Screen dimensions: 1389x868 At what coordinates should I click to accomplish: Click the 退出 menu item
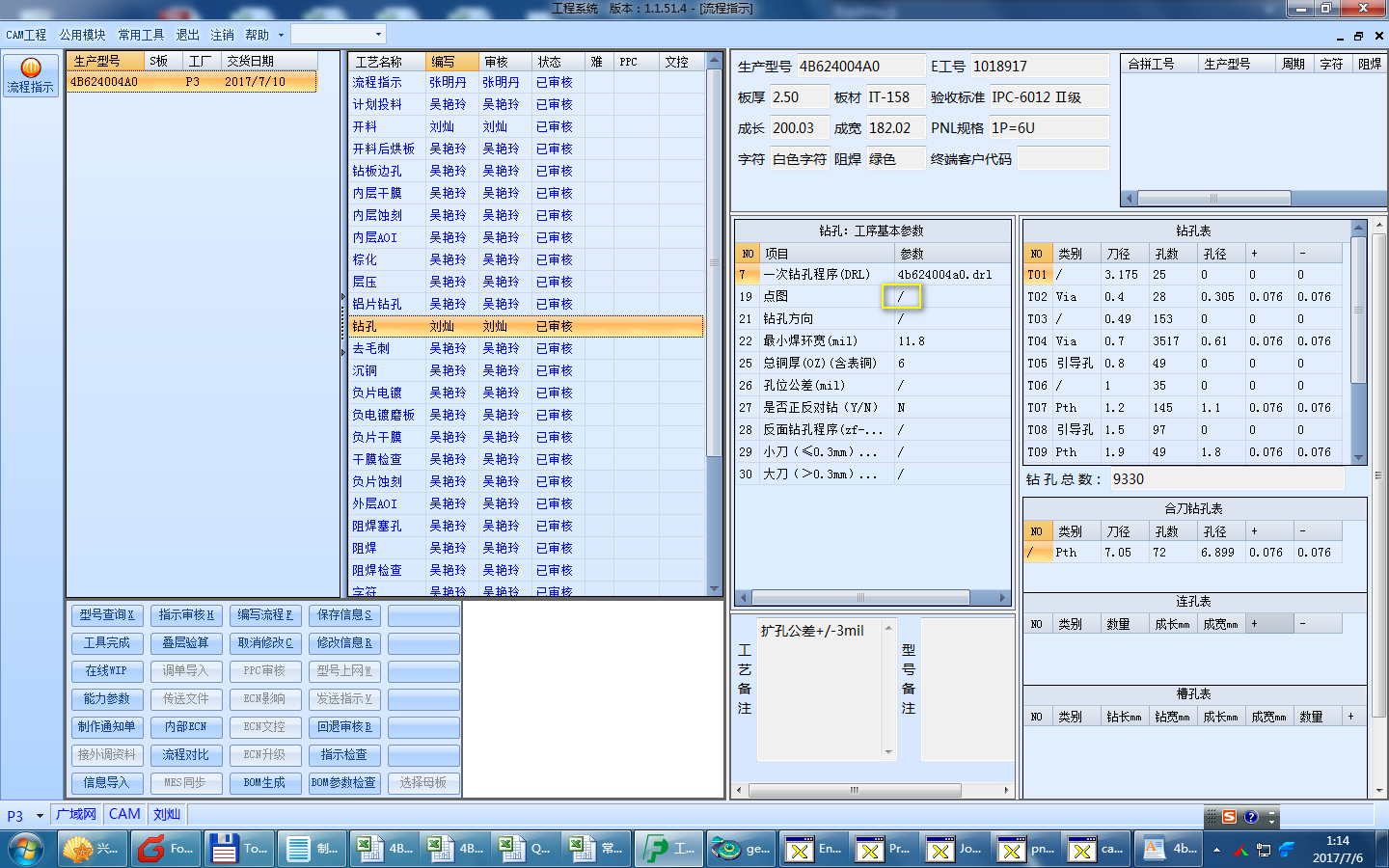pos(187,35)
